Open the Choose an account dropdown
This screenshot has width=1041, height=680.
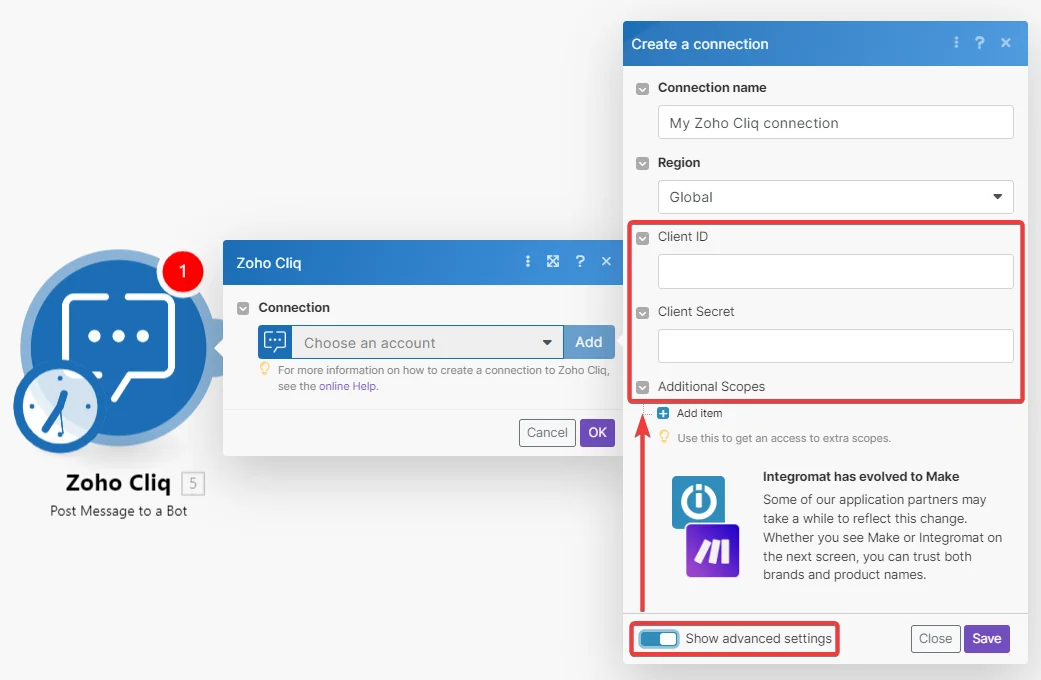click(428, 342)
